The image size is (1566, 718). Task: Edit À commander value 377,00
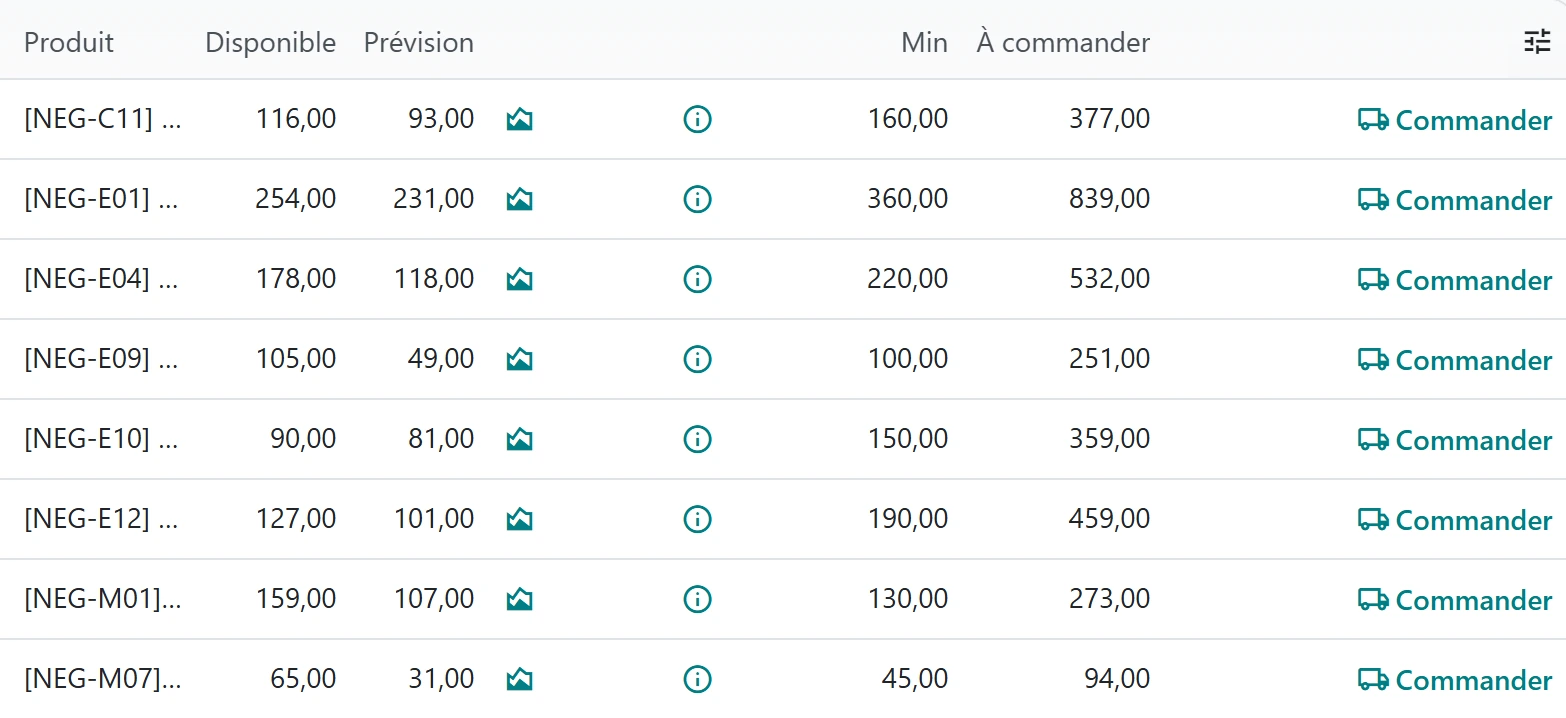(x=1109, y=119)
